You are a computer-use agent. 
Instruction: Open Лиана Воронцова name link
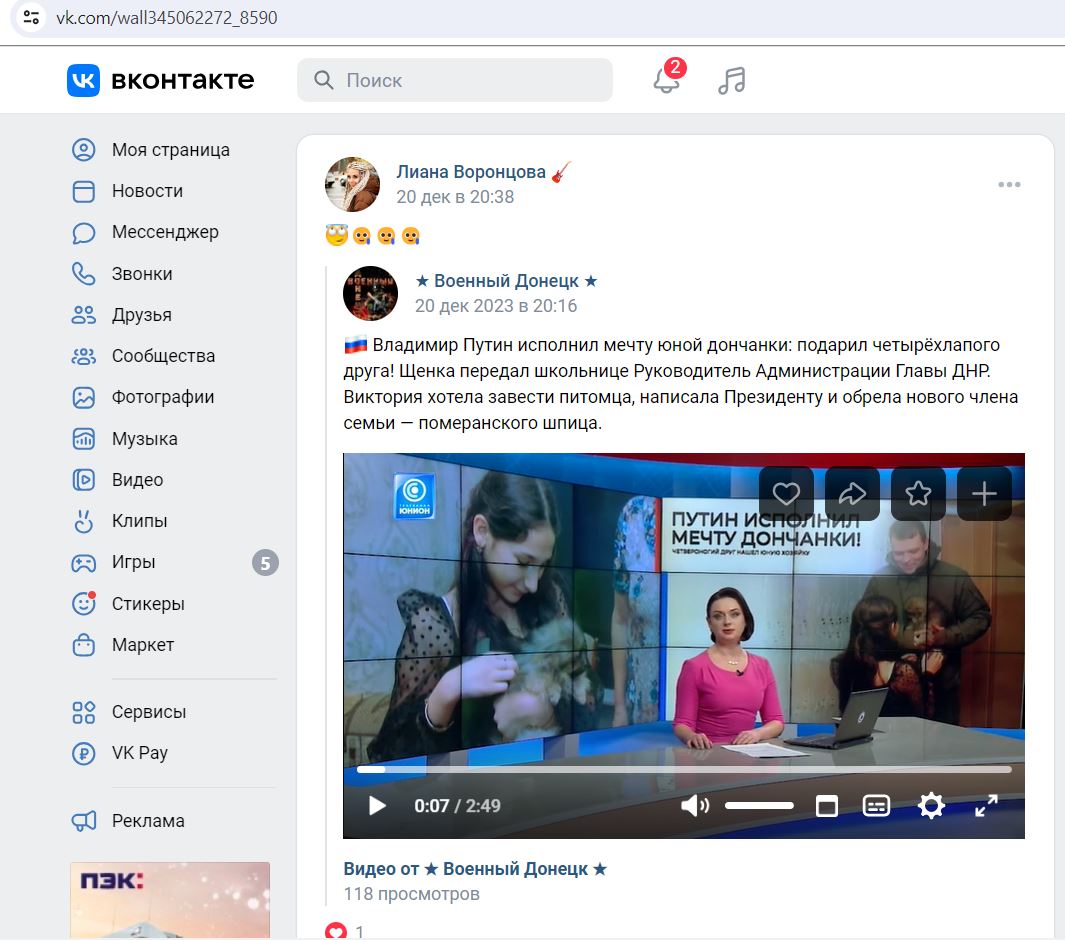(x=471, y=172)
